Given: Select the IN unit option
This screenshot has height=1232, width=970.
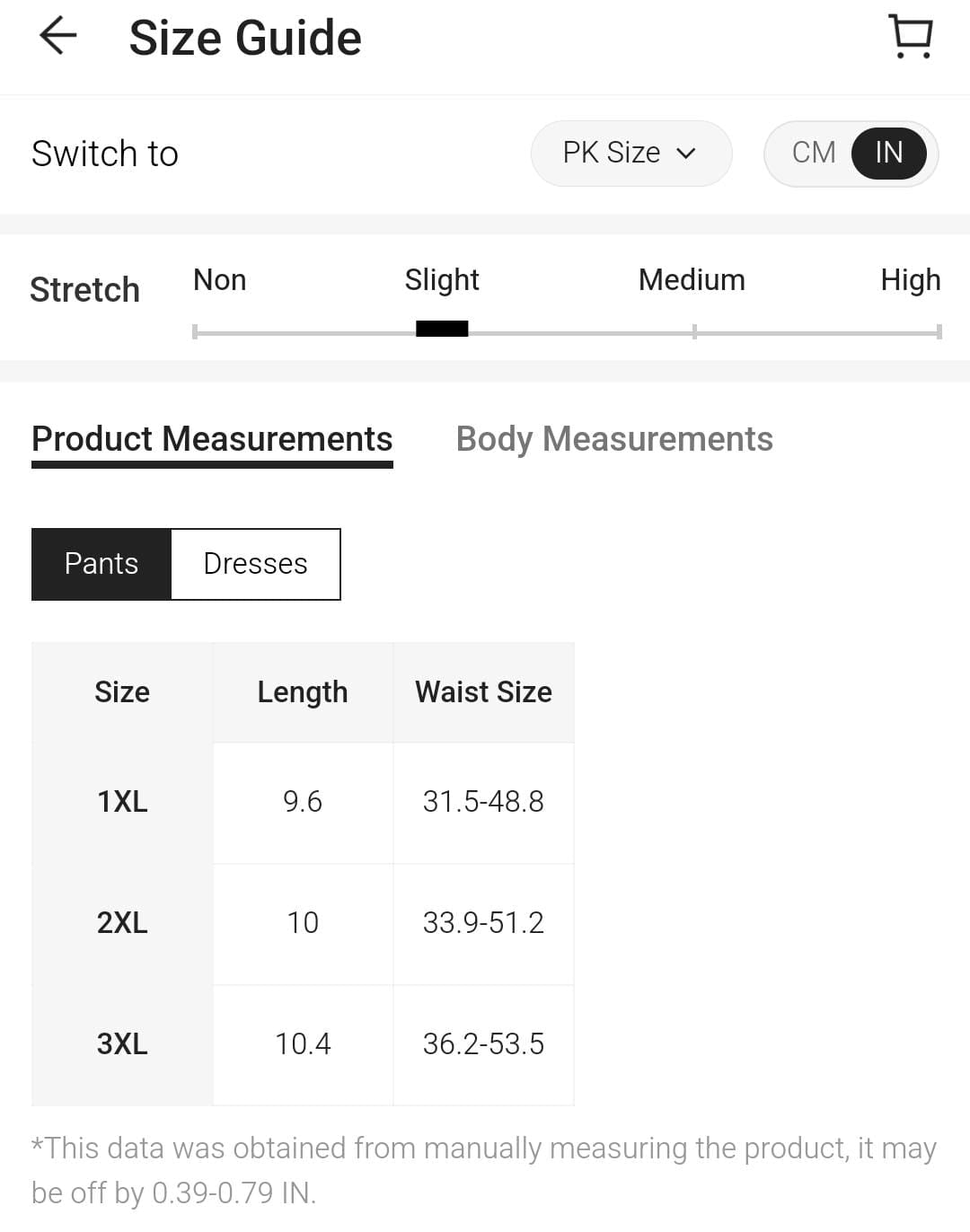Looking at the screenshot, I should pos(888,153).
